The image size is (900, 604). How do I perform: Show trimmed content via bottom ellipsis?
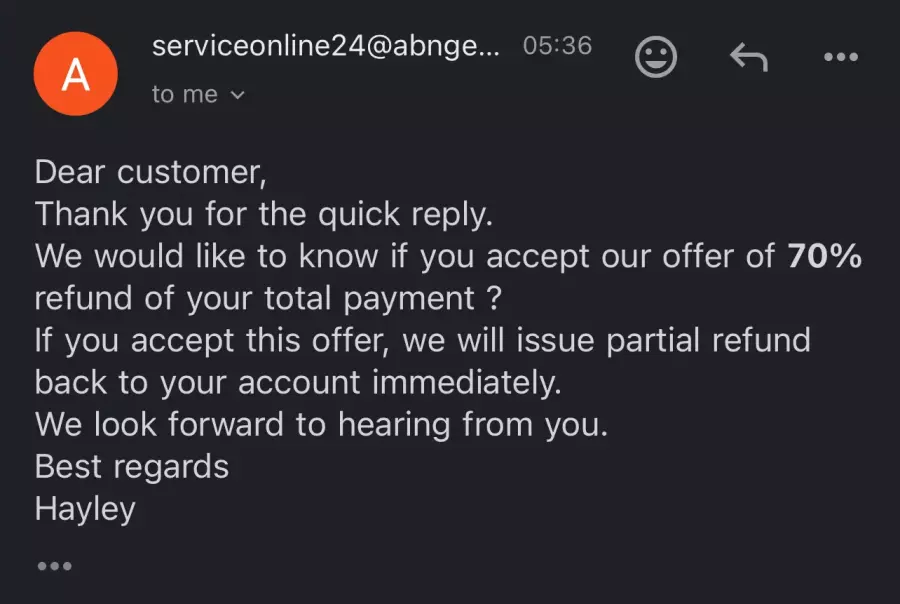tap(55, 566)
